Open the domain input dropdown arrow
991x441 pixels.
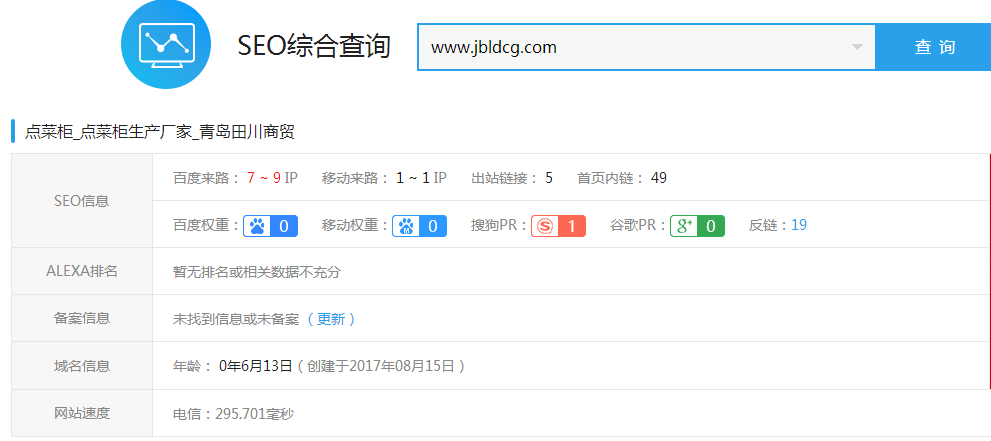(857, 47)
